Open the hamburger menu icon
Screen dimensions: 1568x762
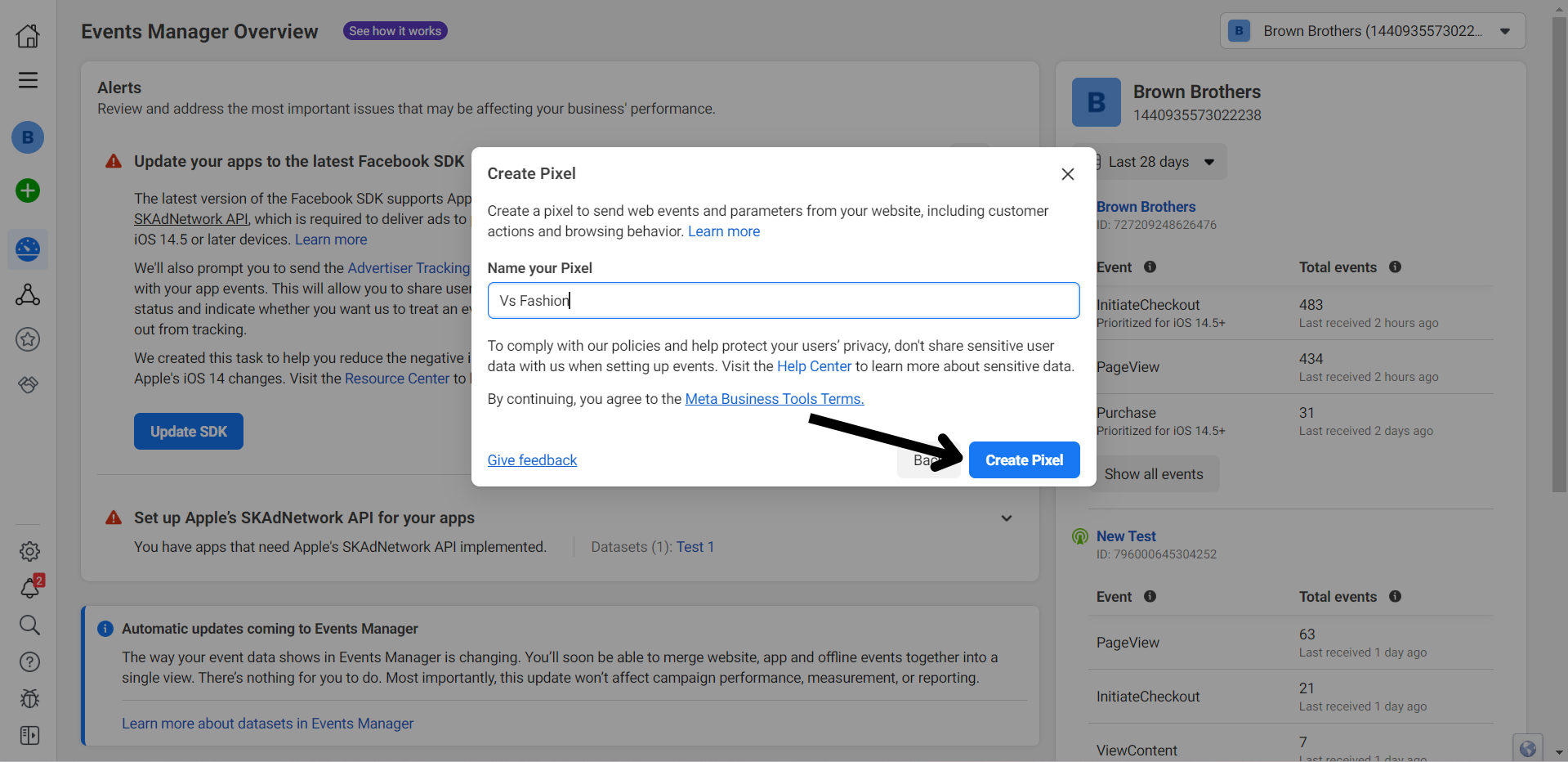pos(28,80)
